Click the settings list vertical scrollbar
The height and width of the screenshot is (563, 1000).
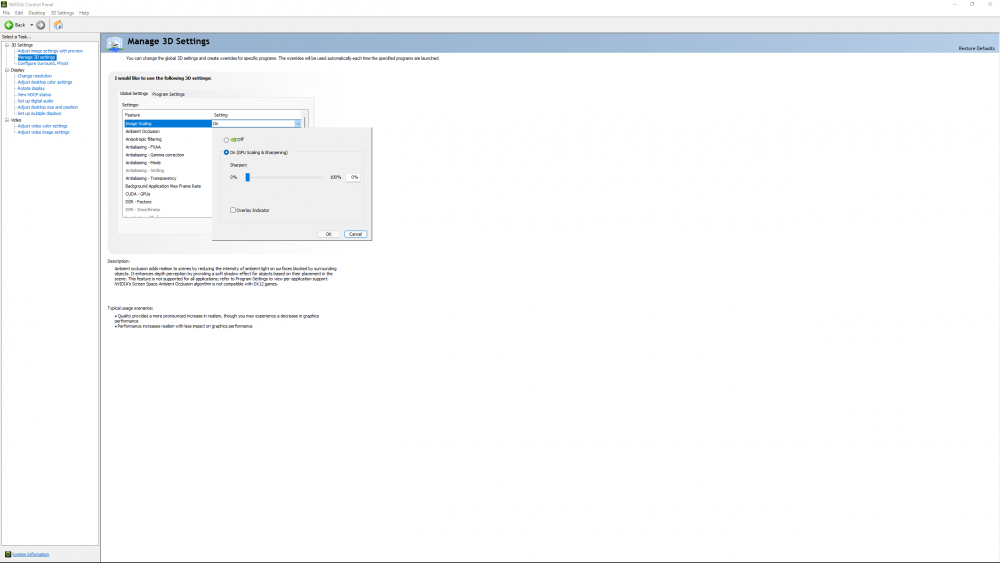point(304,123)
